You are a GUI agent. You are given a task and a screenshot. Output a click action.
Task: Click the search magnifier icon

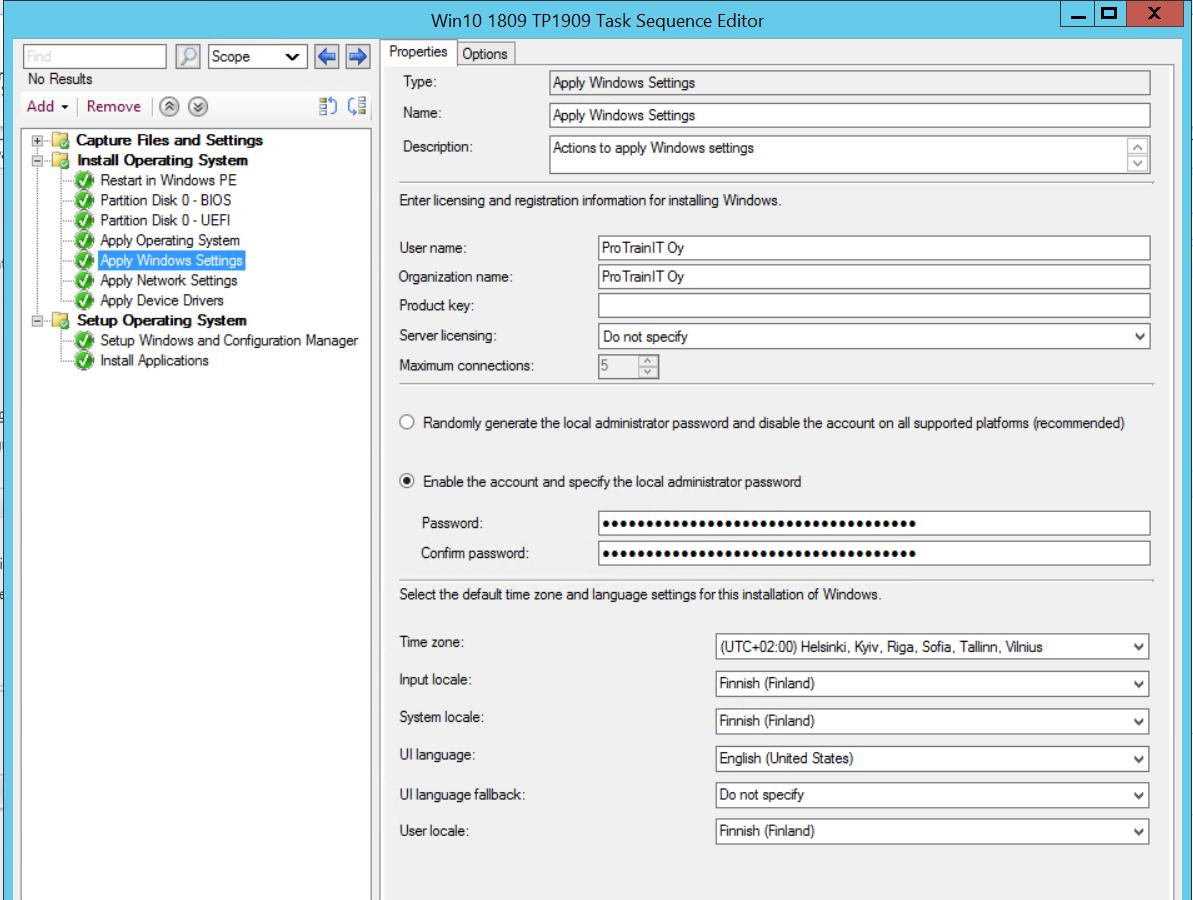[188, 56]
